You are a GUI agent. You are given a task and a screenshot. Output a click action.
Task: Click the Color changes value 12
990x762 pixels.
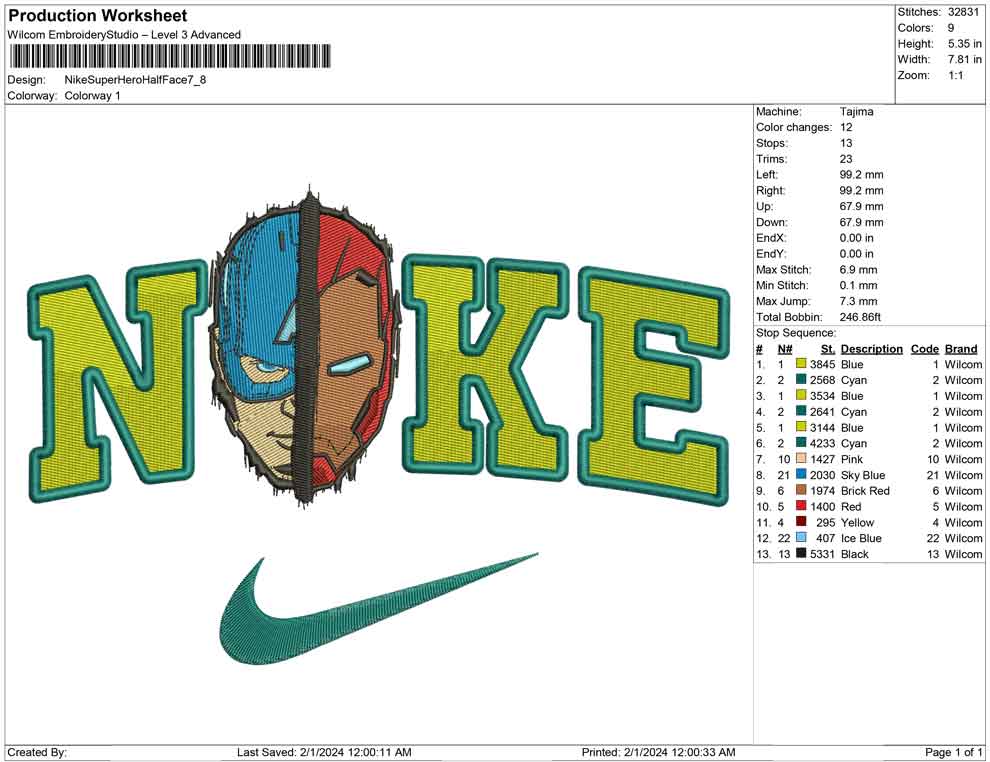point(846,127)
